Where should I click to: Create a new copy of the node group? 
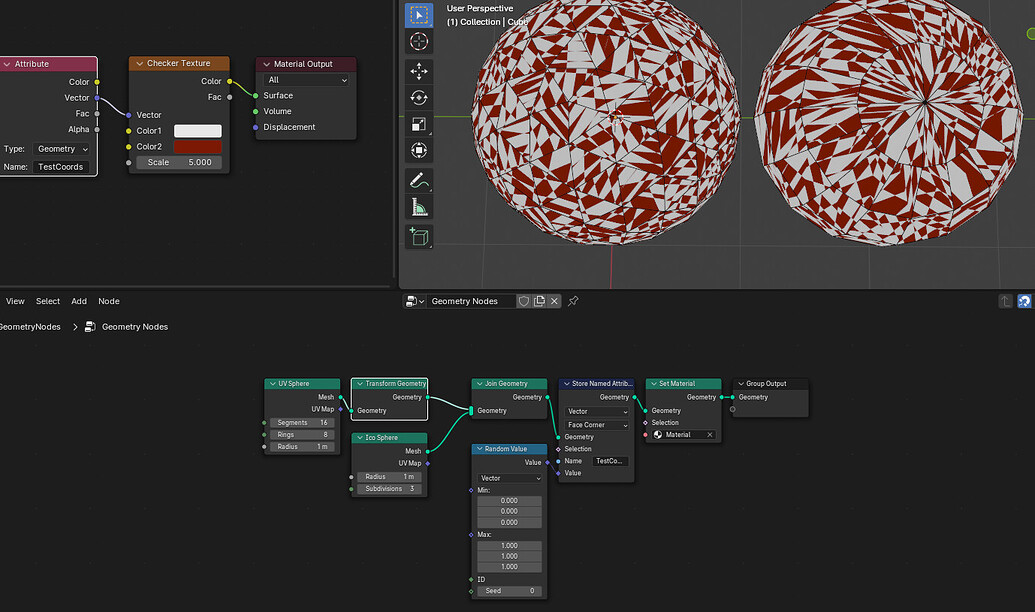[x=539, y=301]
